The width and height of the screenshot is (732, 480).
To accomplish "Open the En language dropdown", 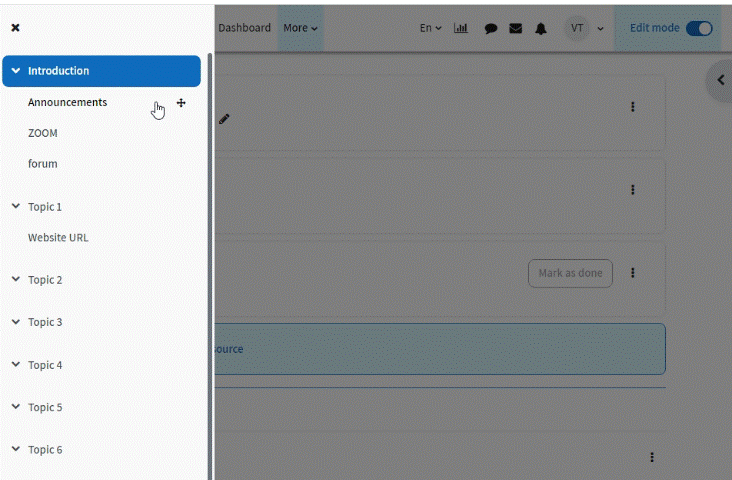I will (430, 28).
